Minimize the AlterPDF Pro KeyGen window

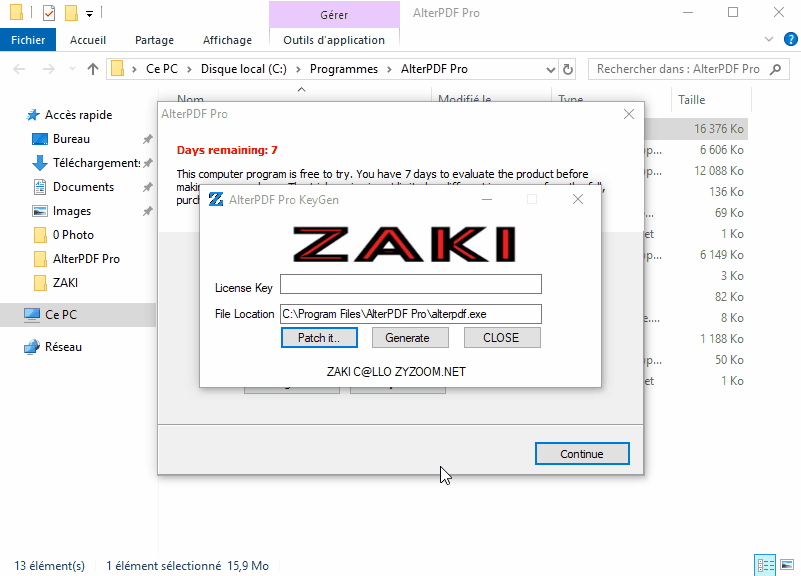pos(487,199)
